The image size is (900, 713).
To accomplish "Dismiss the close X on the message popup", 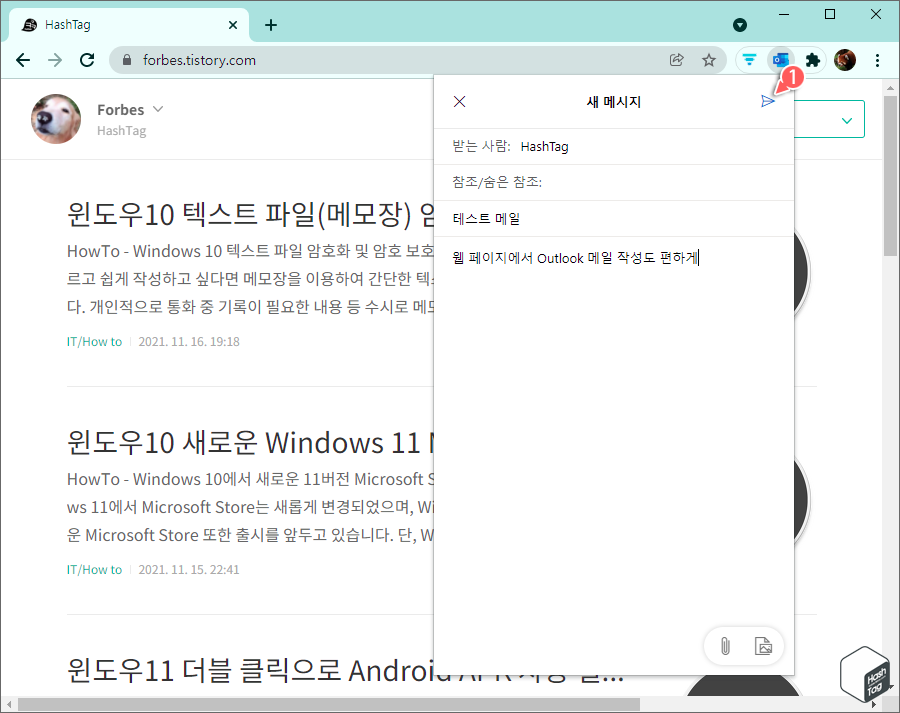I will point(459,100).
